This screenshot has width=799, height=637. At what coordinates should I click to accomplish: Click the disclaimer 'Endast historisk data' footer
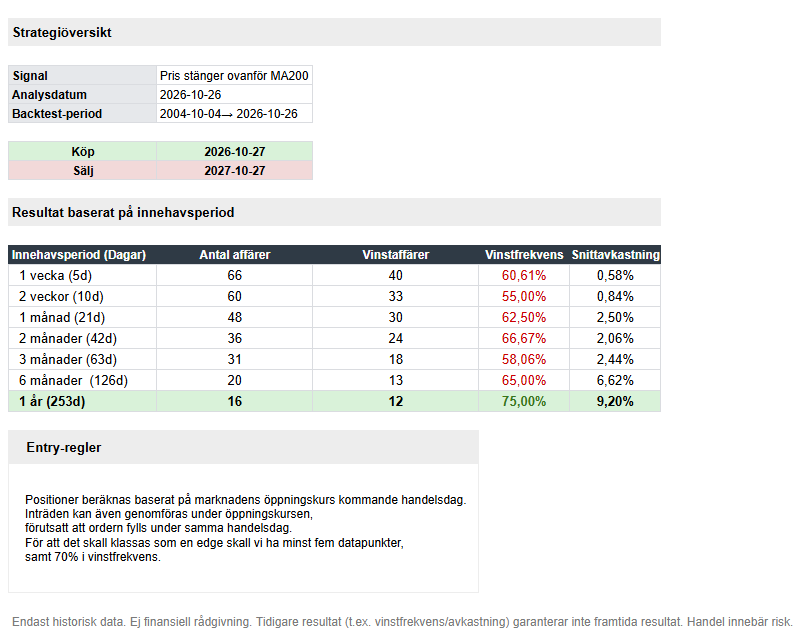(402, 622)
